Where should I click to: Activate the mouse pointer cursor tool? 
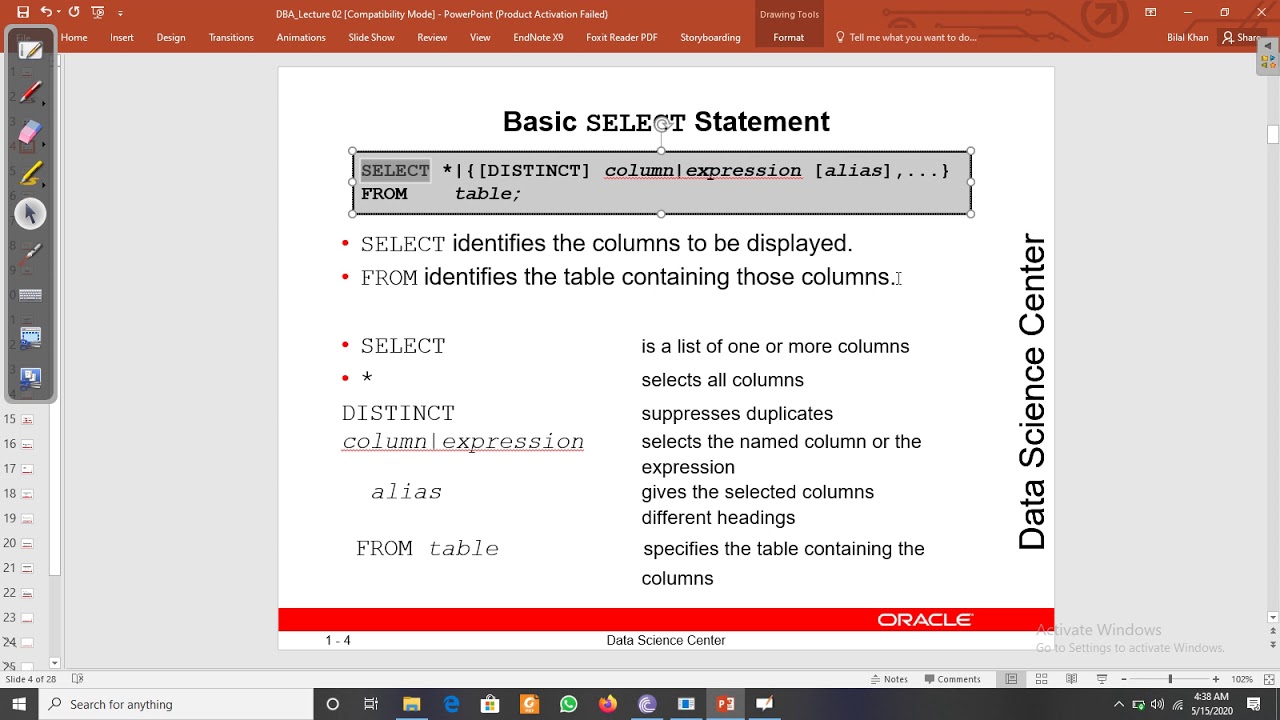pyautogui.click(x=30, y=213)
